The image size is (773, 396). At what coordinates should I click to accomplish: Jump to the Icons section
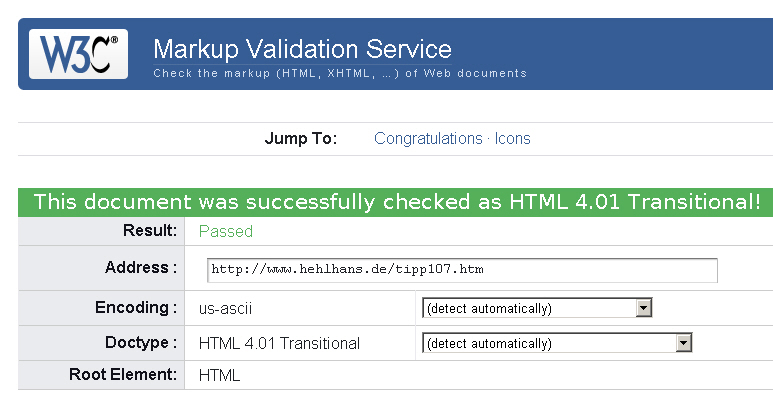point(513,139)
